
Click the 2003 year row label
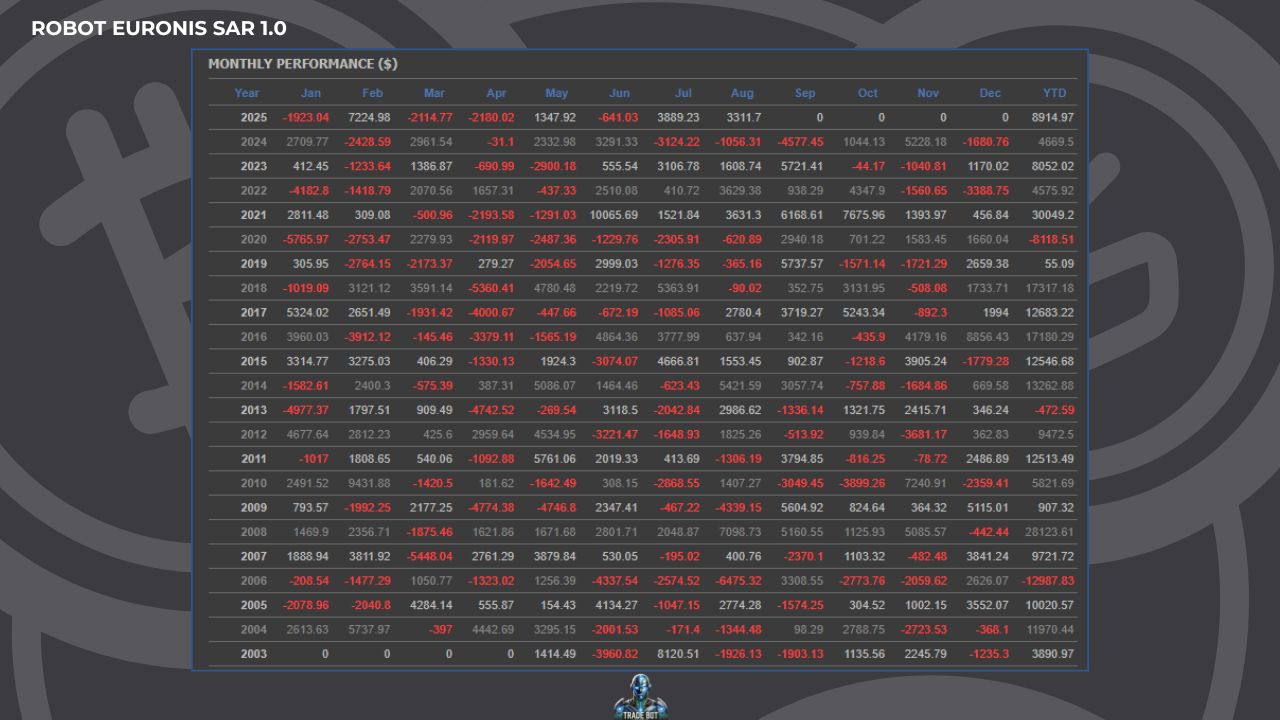click(x=254, y=654)
